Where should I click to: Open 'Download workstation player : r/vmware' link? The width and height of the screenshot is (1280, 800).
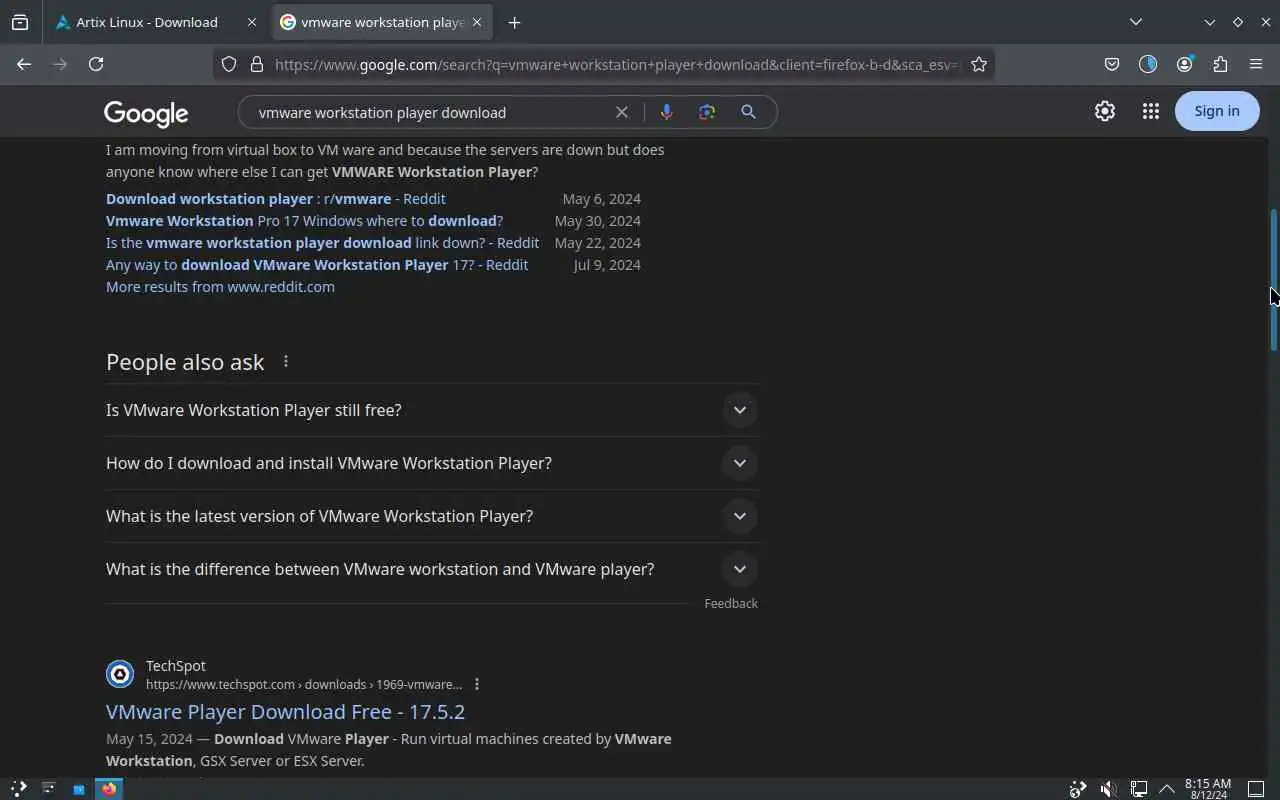(x=276, y=198)
